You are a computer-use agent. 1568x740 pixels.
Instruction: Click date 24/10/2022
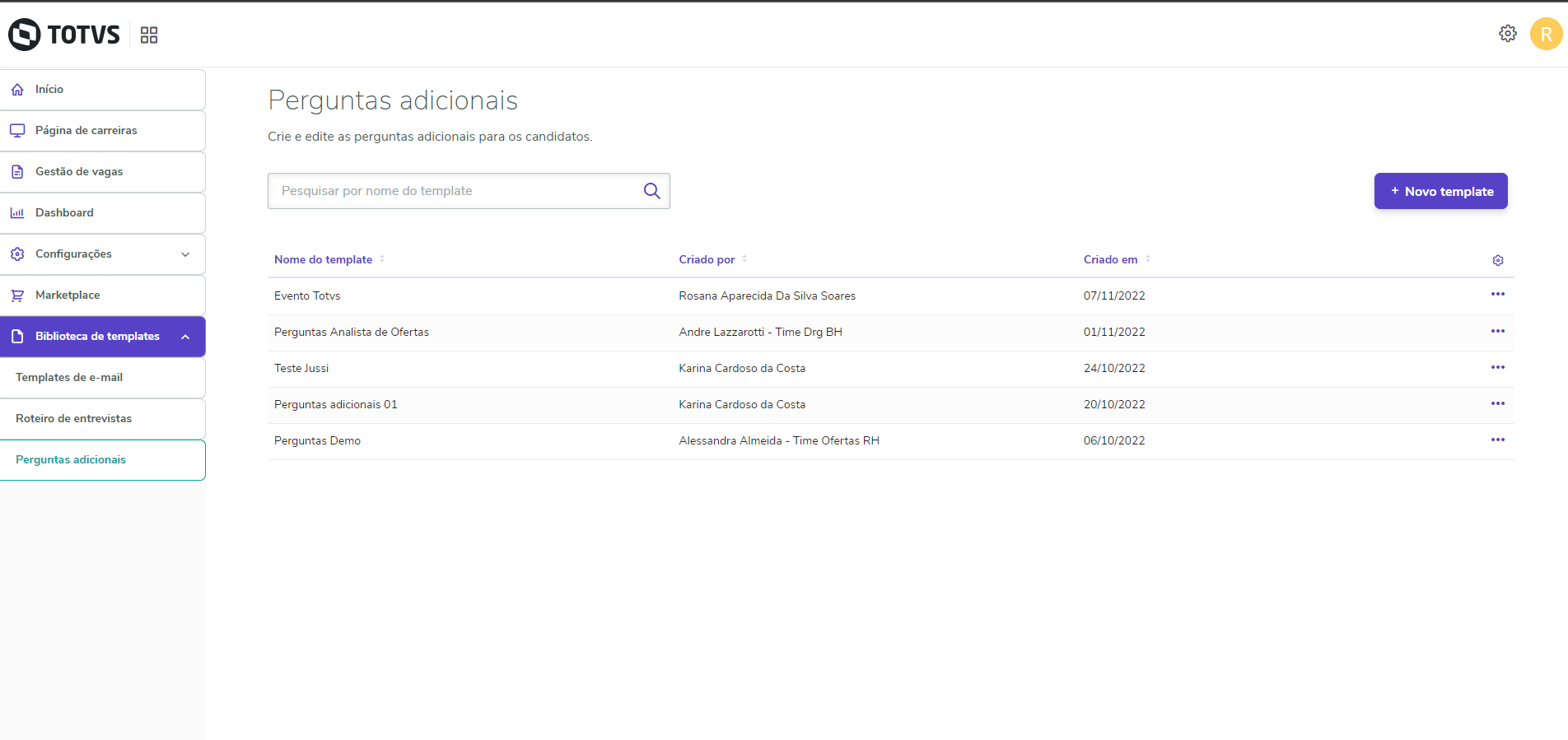click(x=1114, y=368)
